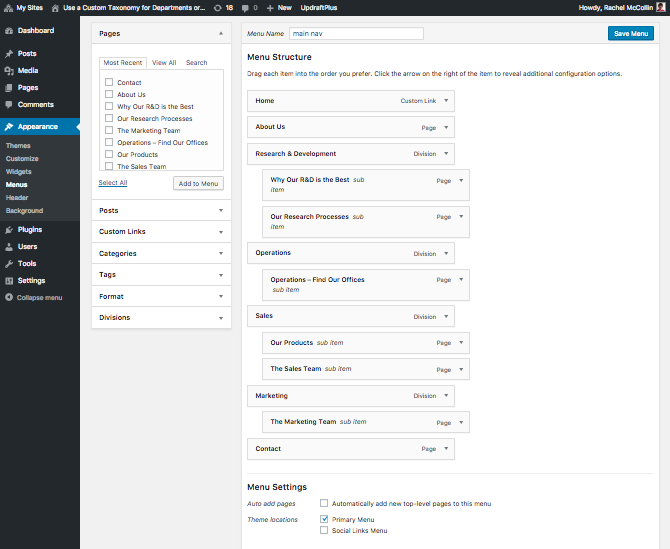Open the Tools section

click(x=27, y=264)
